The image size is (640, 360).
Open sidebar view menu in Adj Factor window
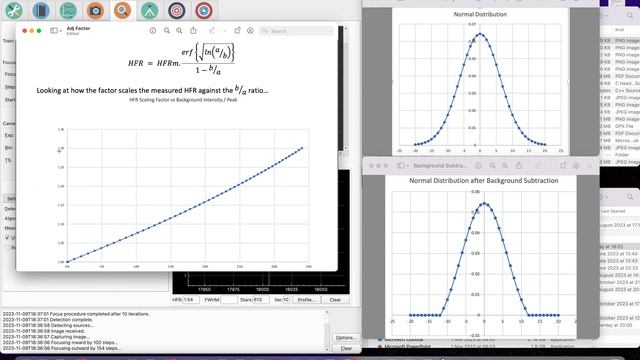point(56,31)
